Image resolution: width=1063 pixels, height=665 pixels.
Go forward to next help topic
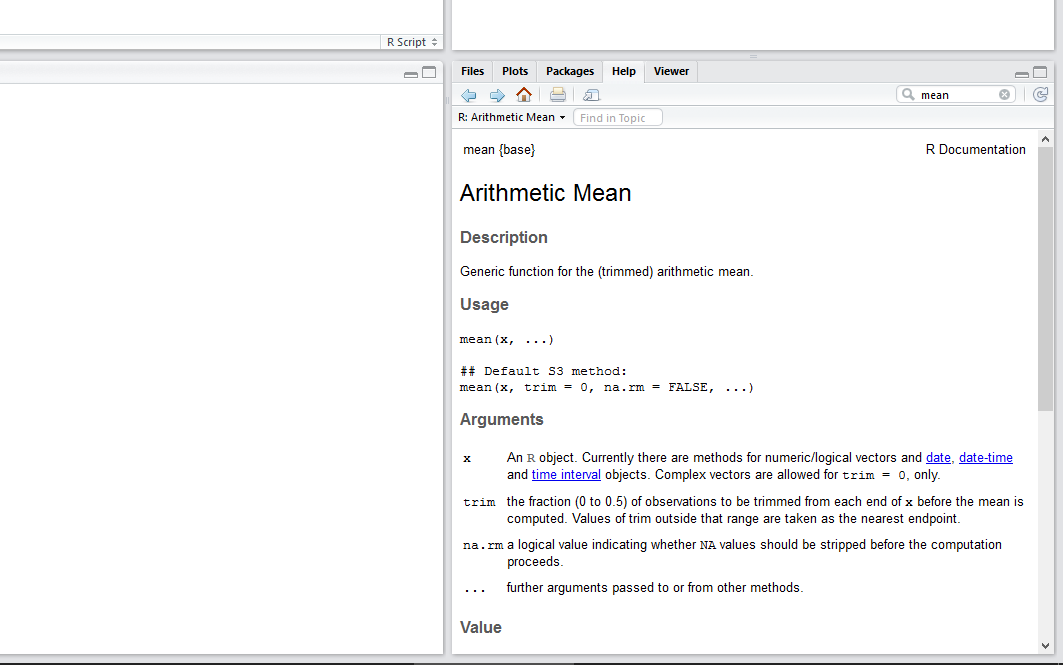496,95
